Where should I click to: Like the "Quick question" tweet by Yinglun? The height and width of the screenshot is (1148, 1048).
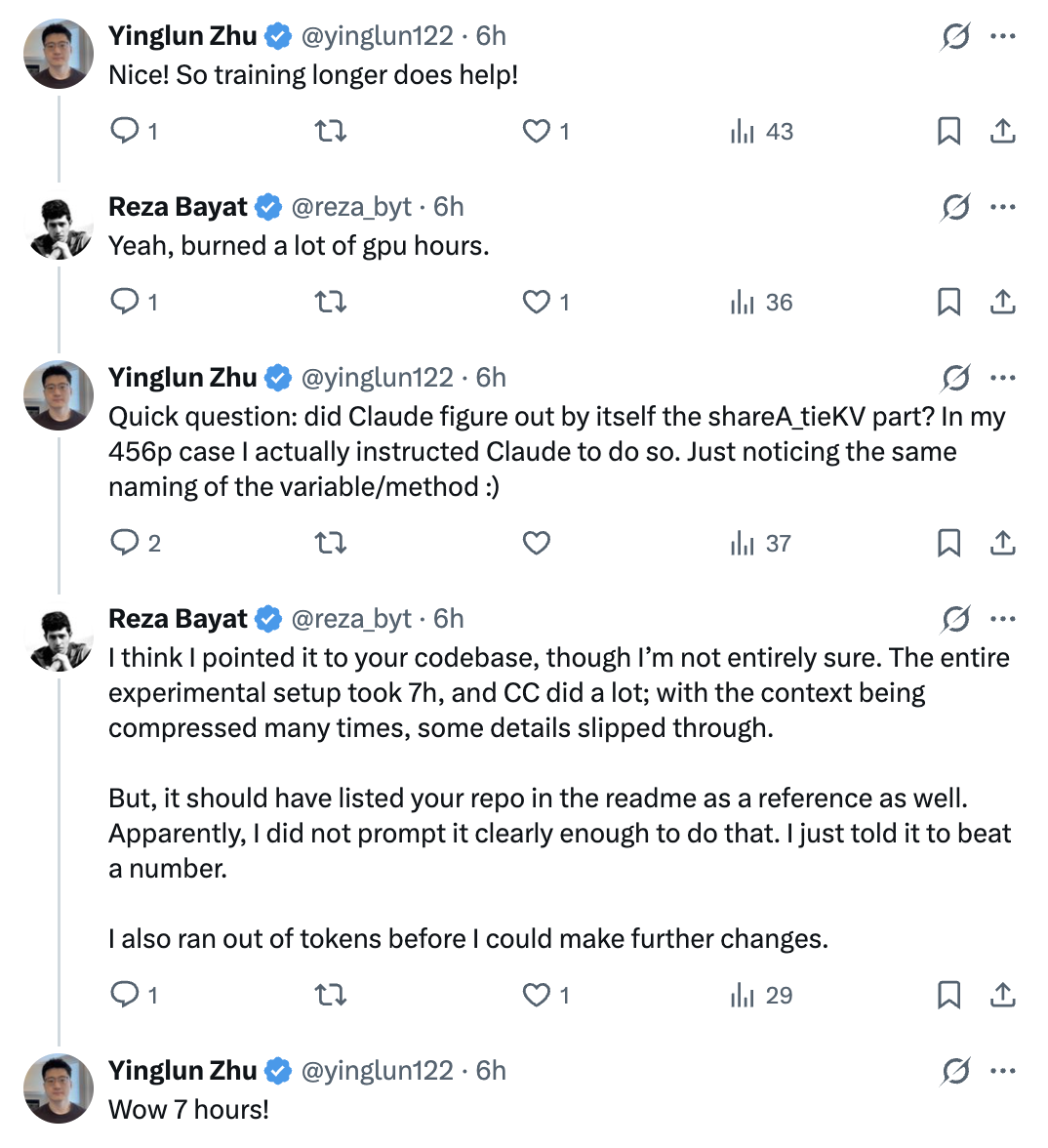537,543
